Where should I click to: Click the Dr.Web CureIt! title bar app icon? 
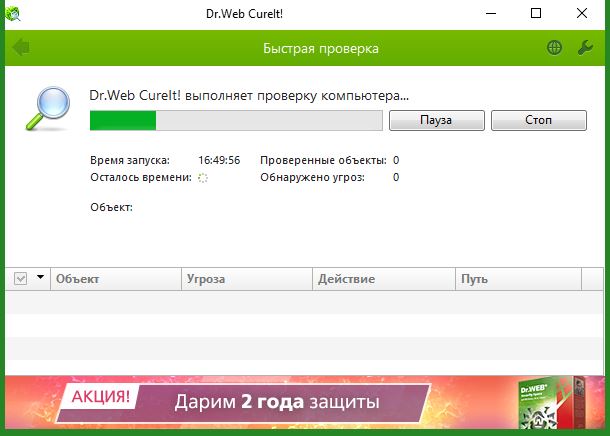(13, 14)
